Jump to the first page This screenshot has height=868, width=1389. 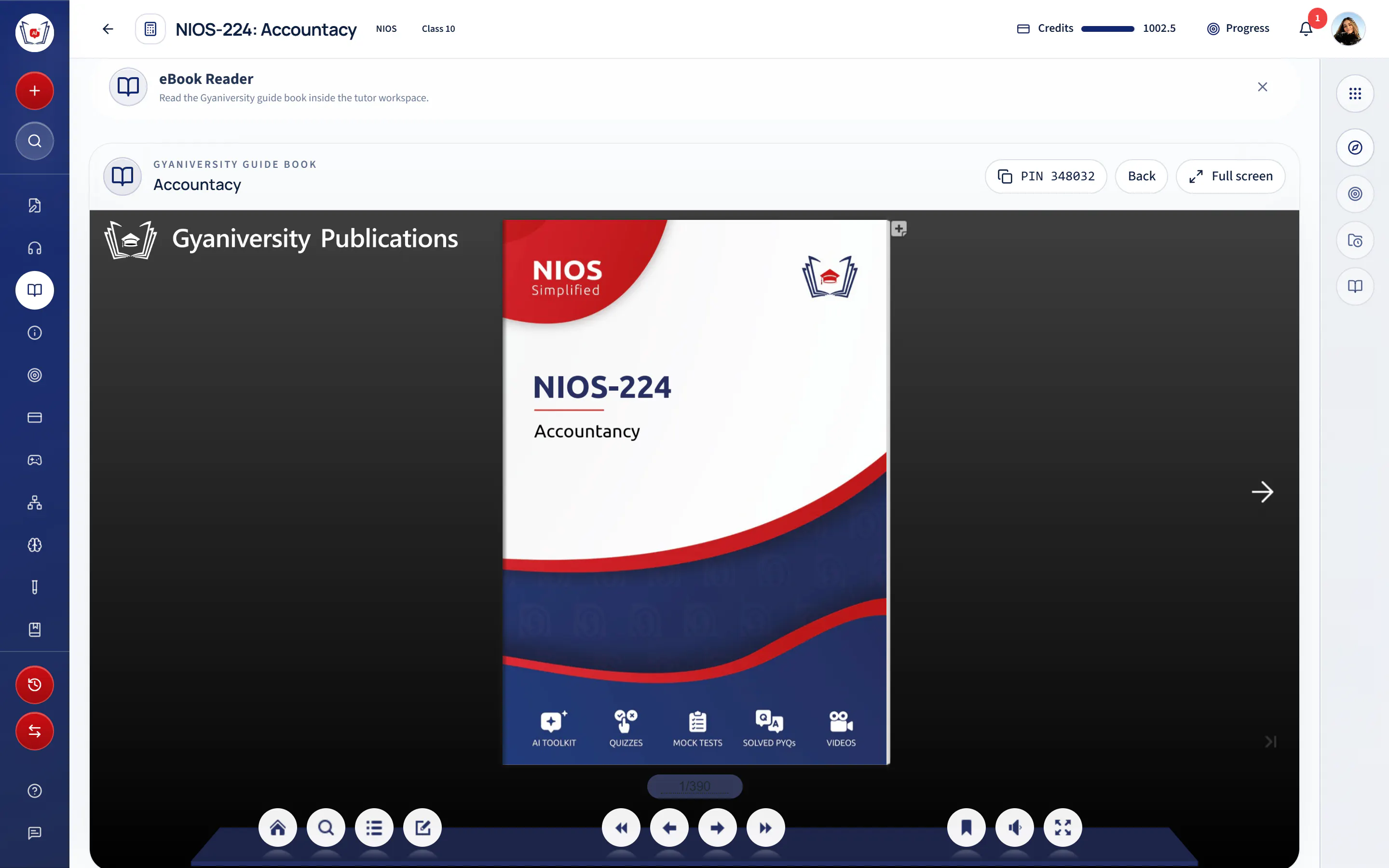[x=621, y=828]
